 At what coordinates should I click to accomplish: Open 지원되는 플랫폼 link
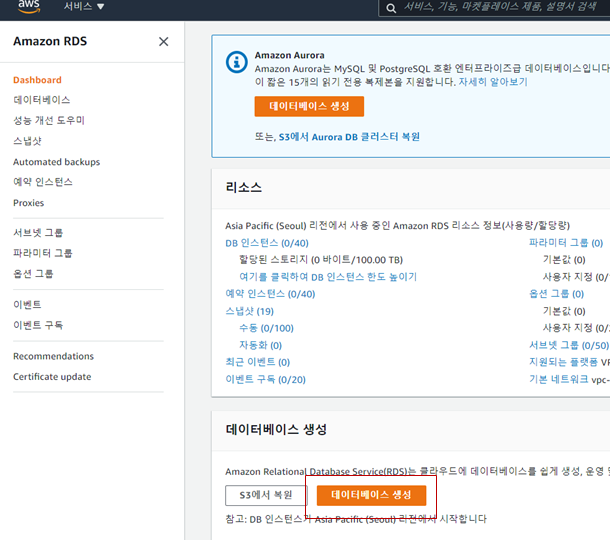[563, 362]
